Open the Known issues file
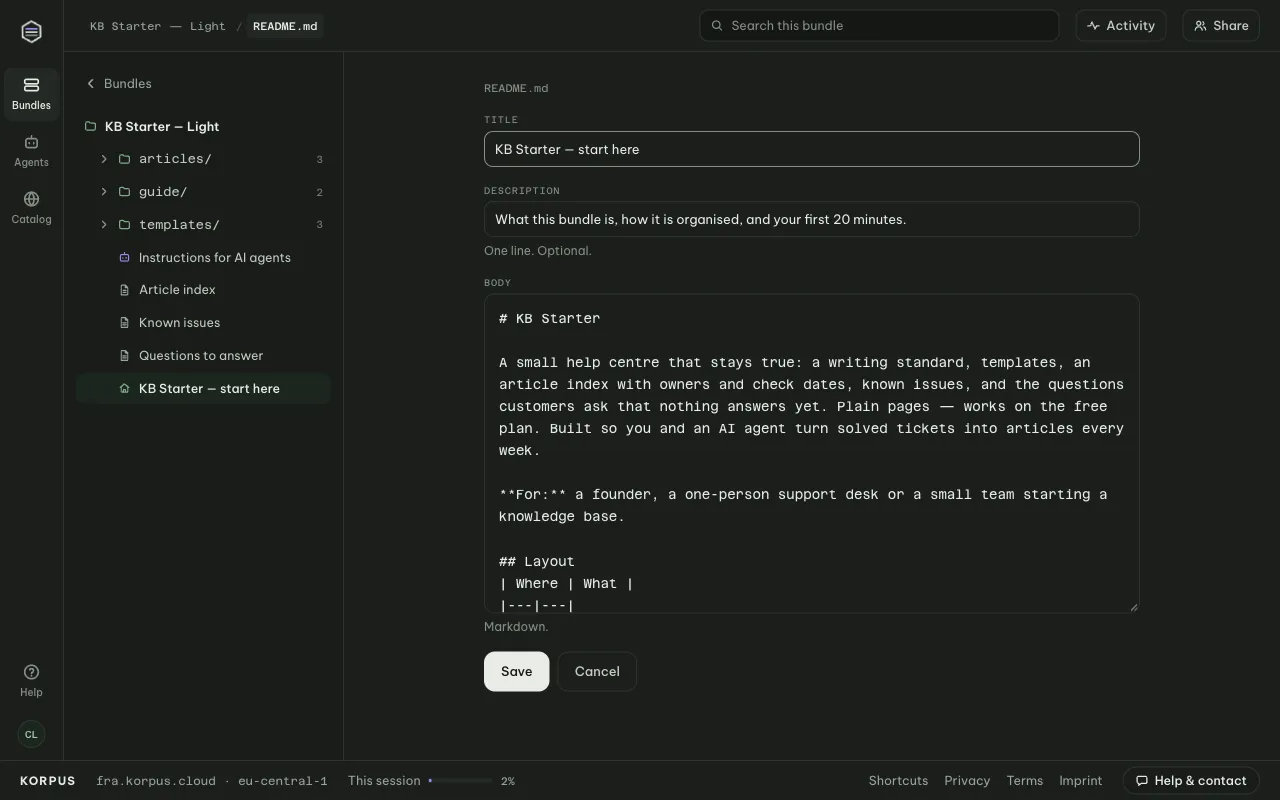 click(x=203, y=323)
